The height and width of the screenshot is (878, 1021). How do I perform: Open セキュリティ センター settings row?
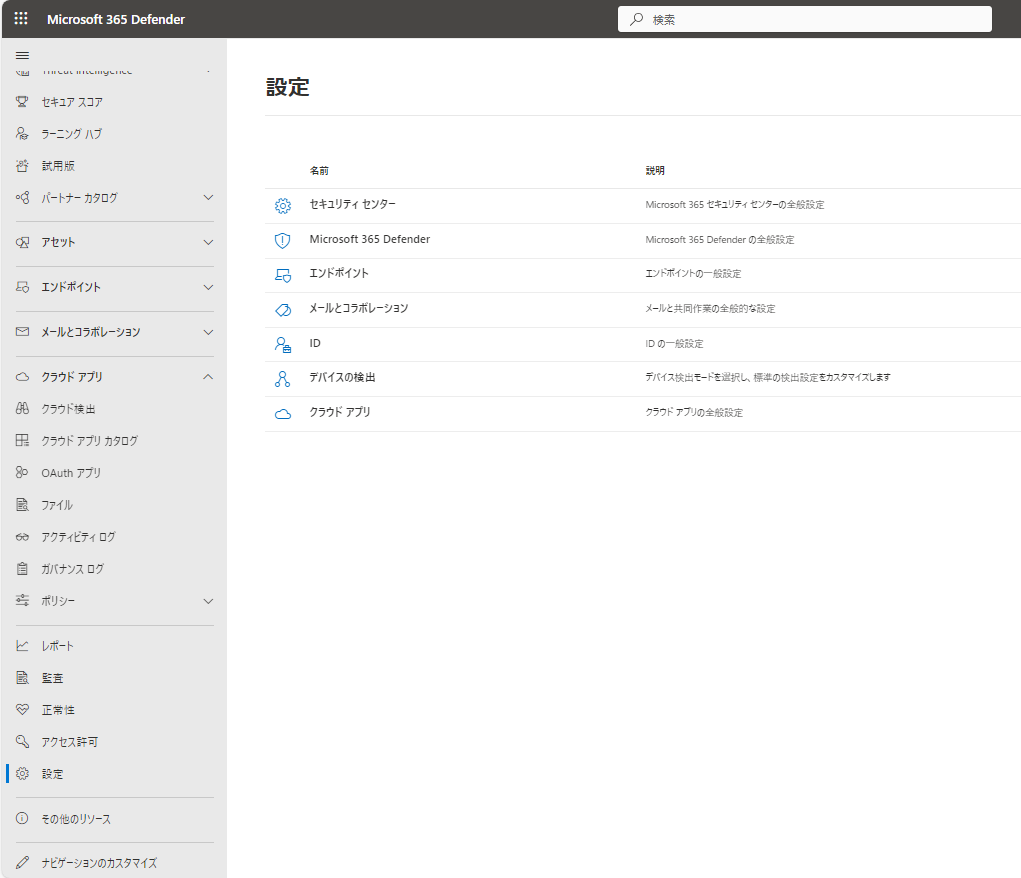643,206
